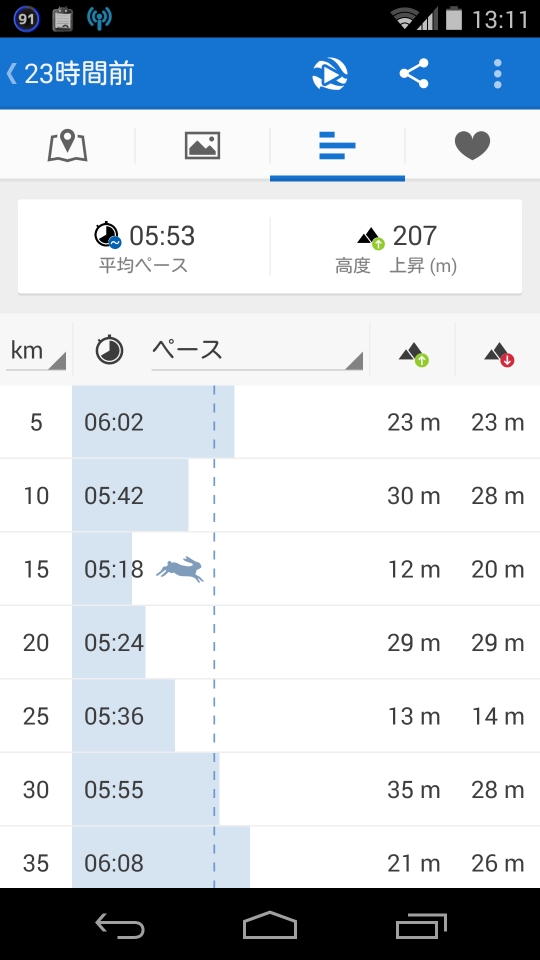The image size is (540, 960).
Task: Open the heart rate tab
Action: [472, 146]
